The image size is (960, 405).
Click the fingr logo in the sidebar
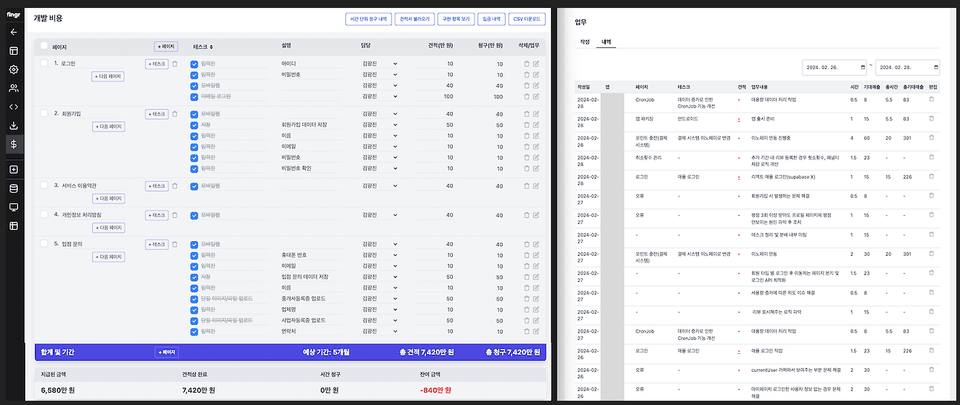click(13, 15)
